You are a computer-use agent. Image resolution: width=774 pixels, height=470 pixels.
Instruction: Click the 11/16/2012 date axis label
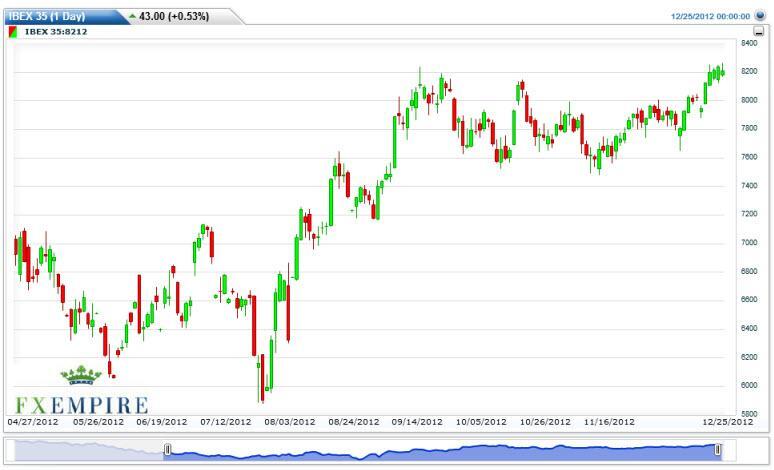pos(610,423)
